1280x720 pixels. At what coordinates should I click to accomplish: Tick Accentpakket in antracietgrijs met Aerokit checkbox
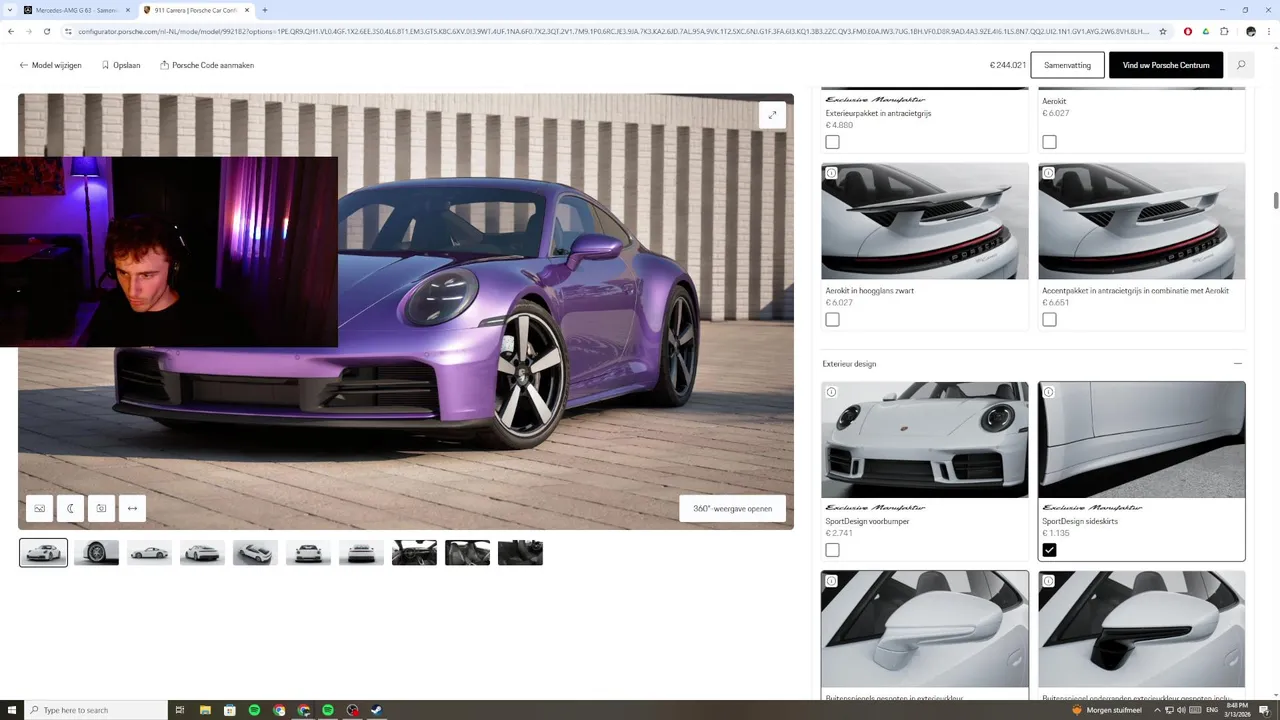[x=1049, y=320]
